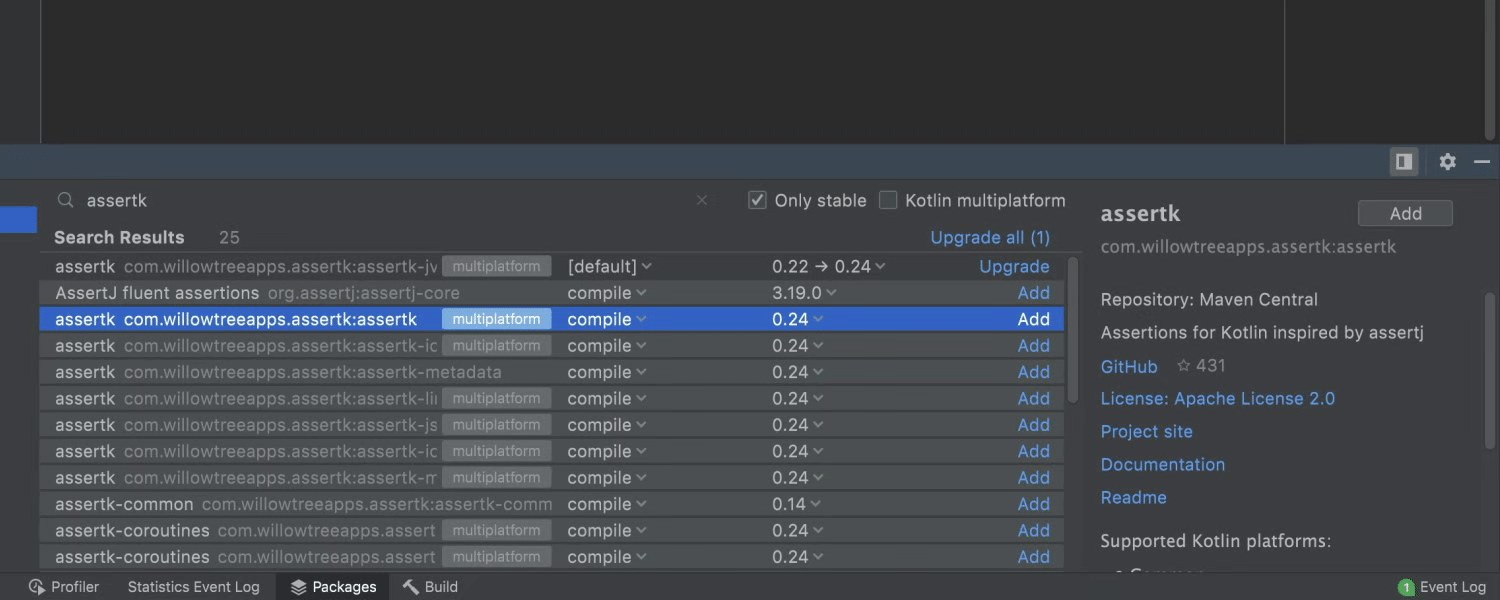
Task: Open scope dropdown for assertk-common
Action: pyautogui.click(x=606, y=504)
